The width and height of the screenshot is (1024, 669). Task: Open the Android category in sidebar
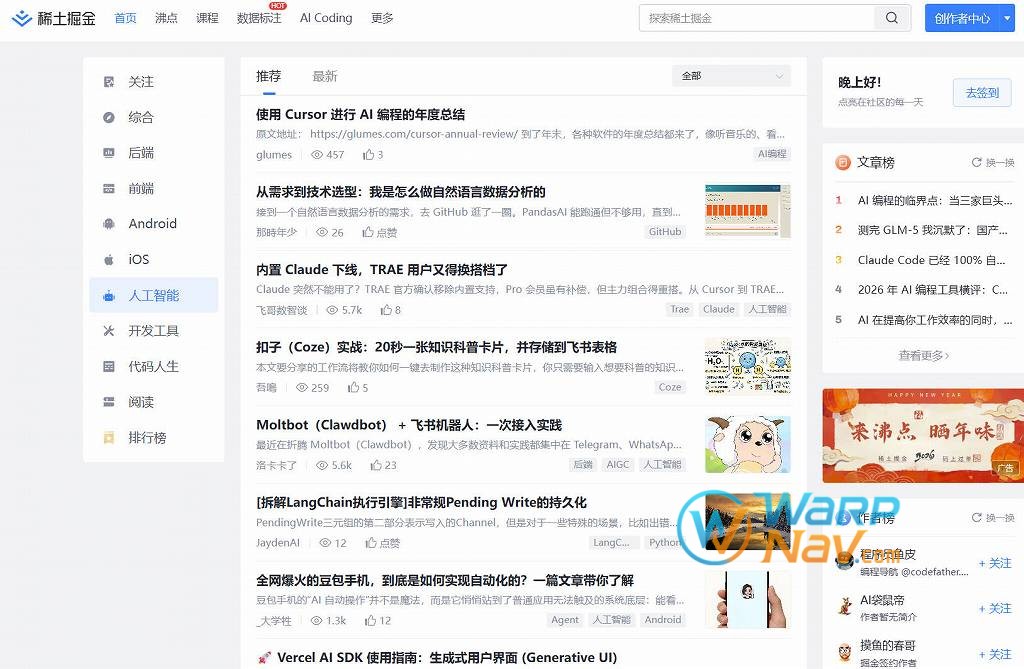[152, 224]
